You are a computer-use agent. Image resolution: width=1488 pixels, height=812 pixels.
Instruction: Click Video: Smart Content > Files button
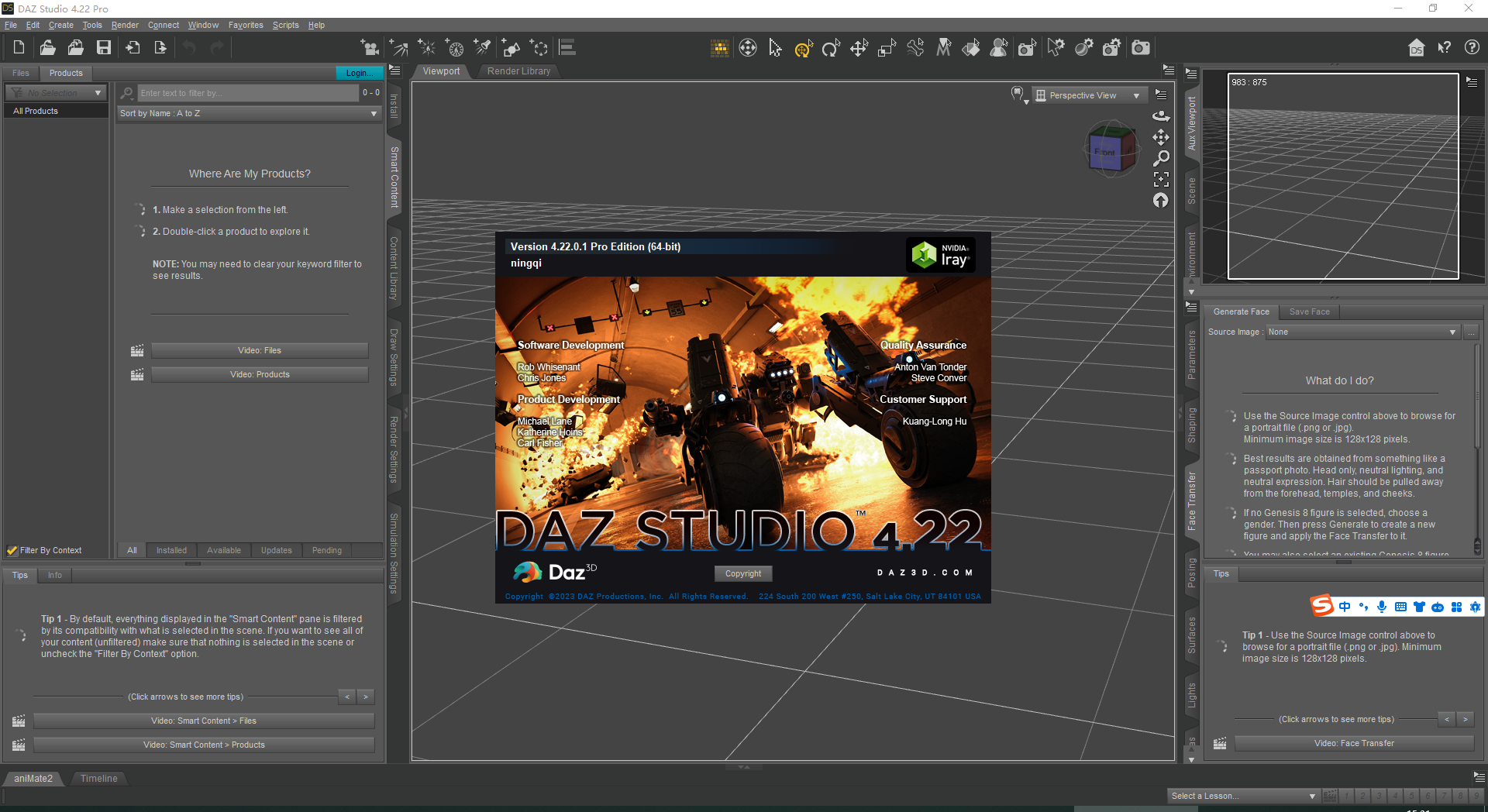204,721
